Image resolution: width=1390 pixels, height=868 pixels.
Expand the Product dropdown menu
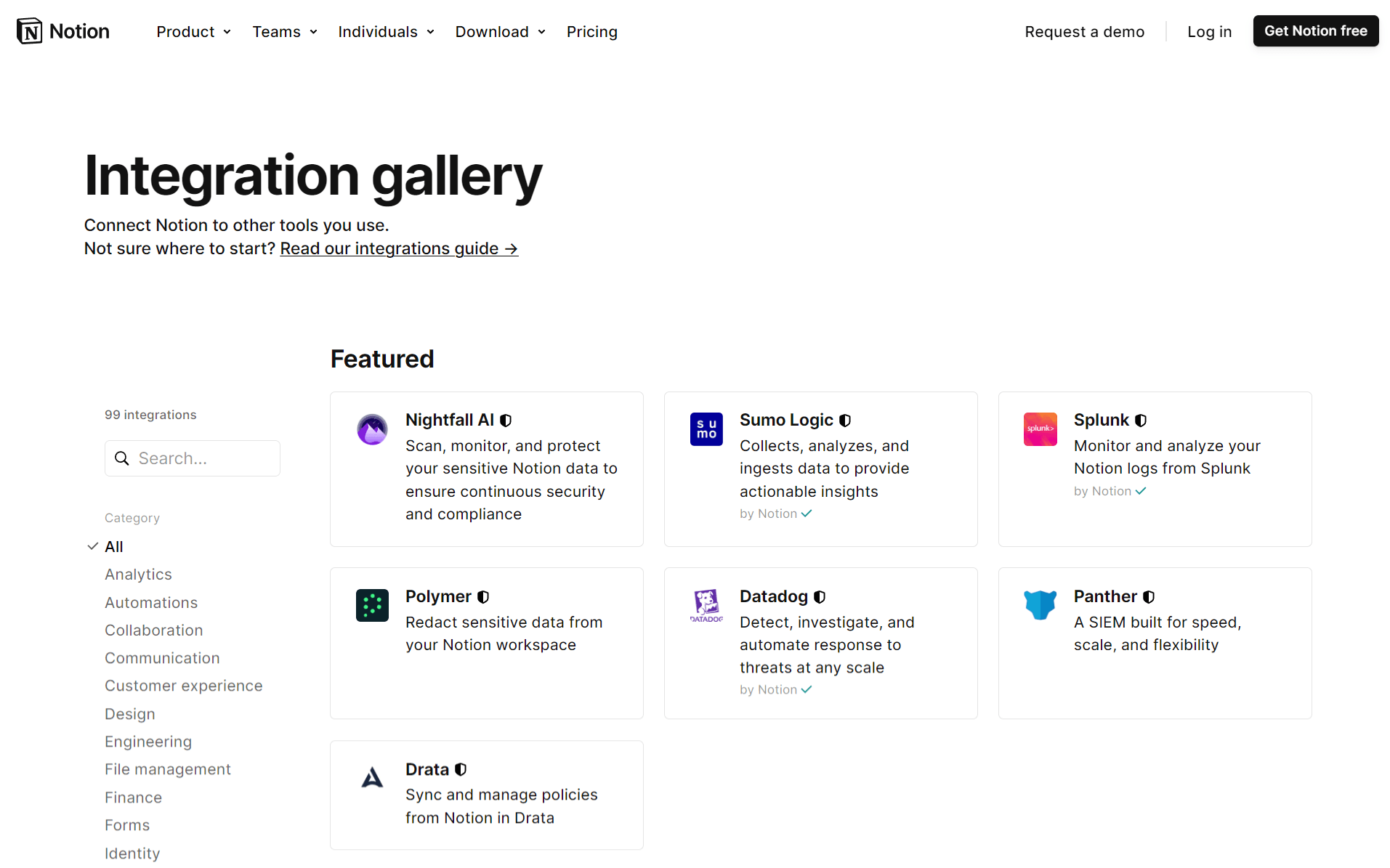tap(193, 32)
